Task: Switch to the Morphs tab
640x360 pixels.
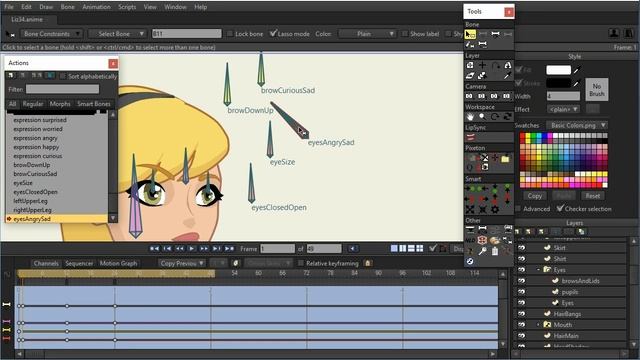Action: pos(60,104)
